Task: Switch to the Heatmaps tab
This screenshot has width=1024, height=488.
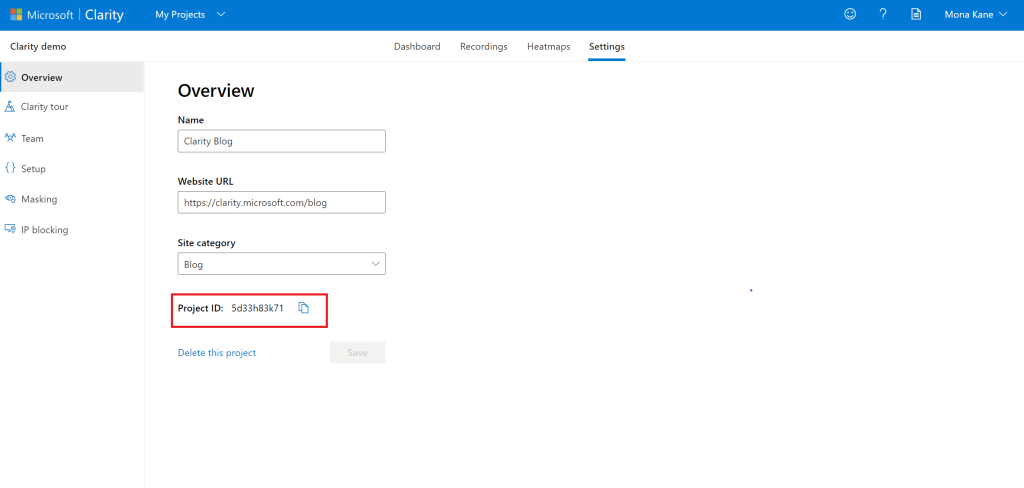Action: tap(549, 46)
